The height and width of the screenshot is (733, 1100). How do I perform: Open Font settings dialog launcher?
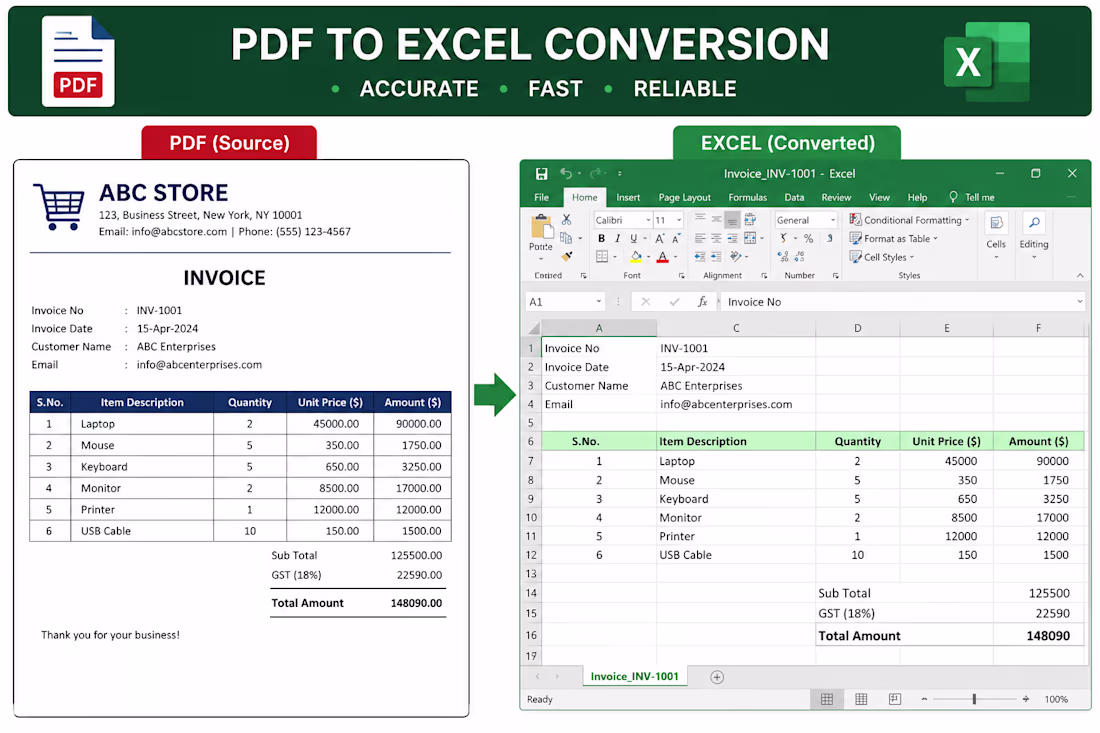click(x=681, y=276)
